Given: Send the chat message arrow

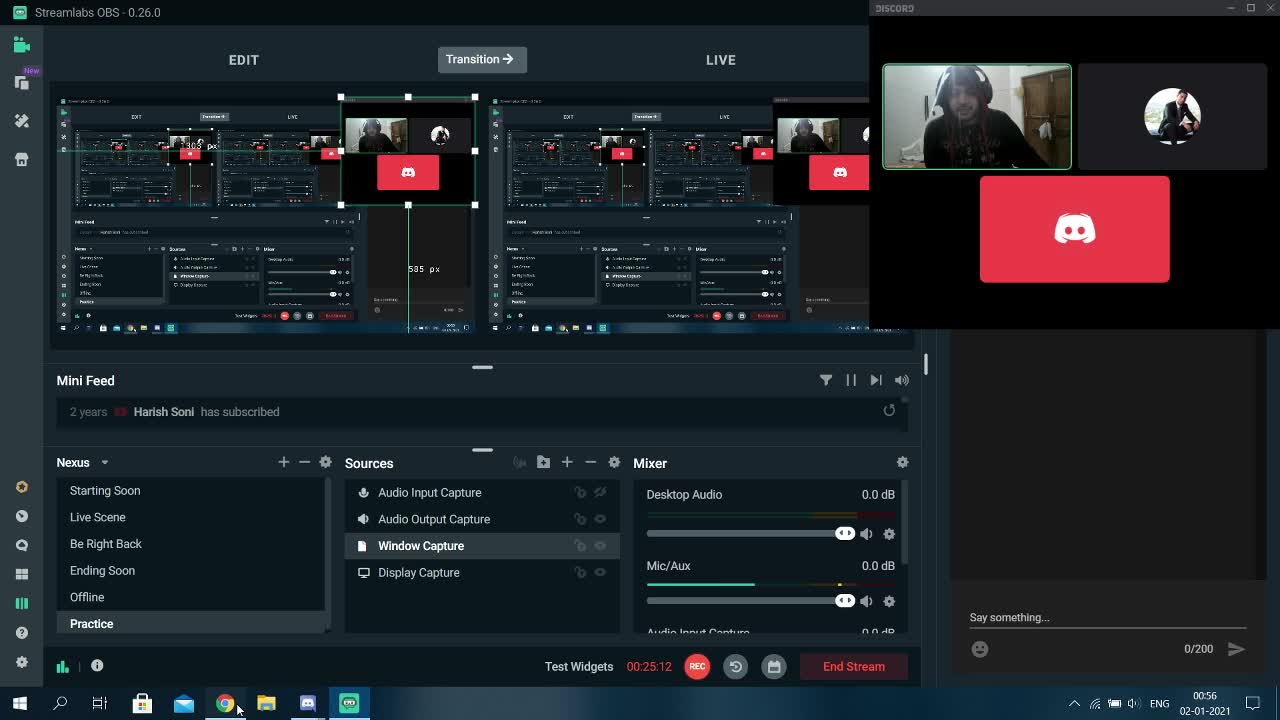Looking at the screenshot, I should coord(1236,649).
